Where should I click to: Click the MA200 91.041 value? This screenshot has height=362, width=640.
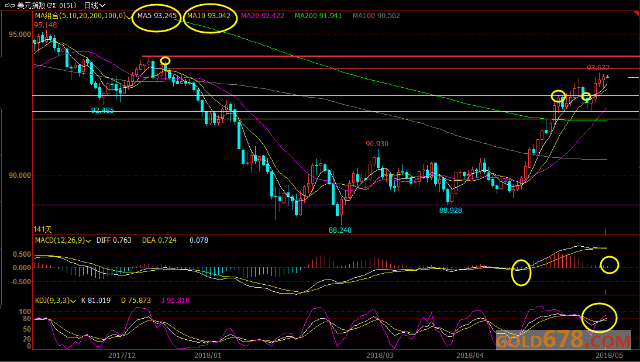pyautogui.click(x=318, y=16)
